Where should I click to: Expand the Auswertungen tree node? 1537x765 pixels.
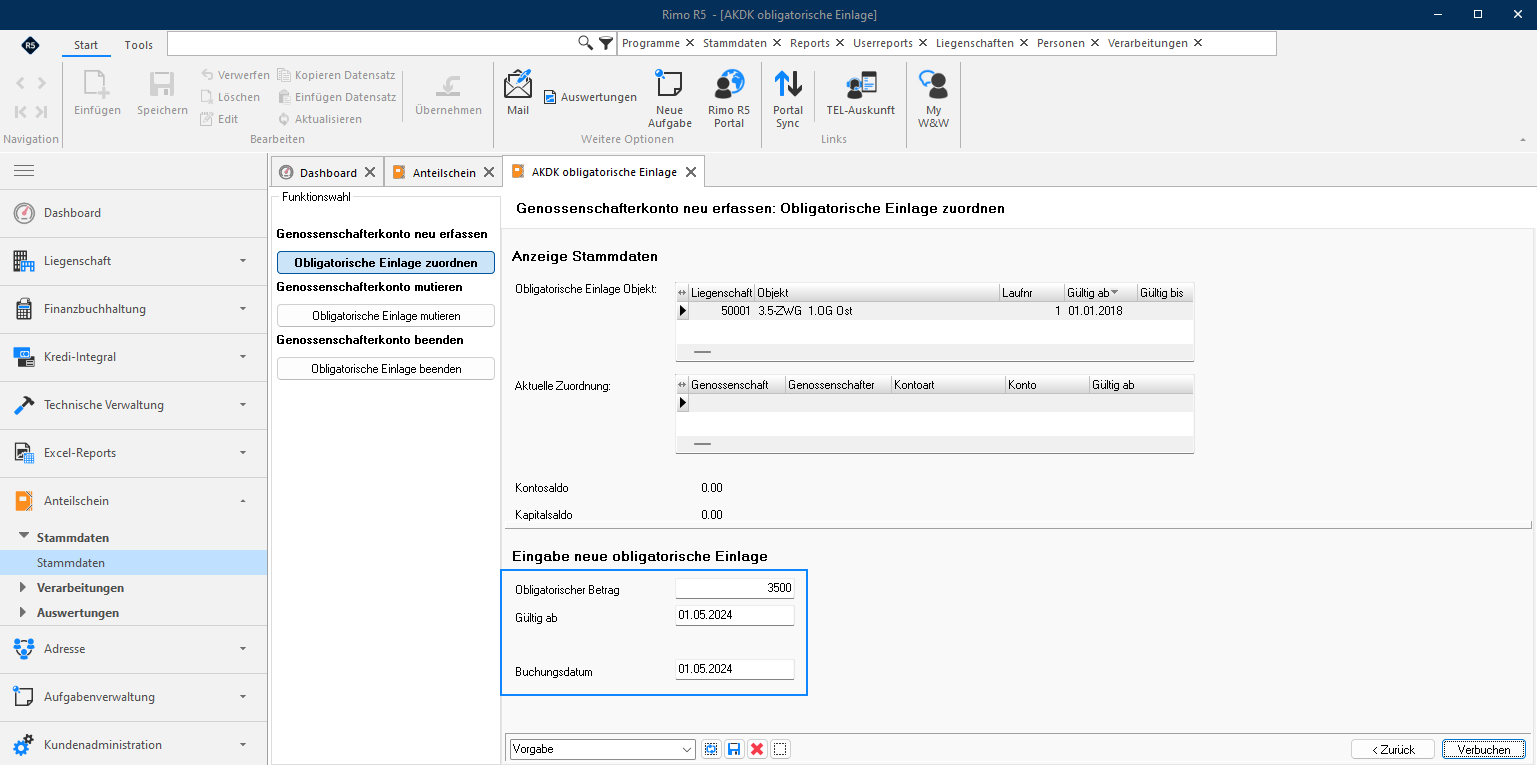pos(23,612)
